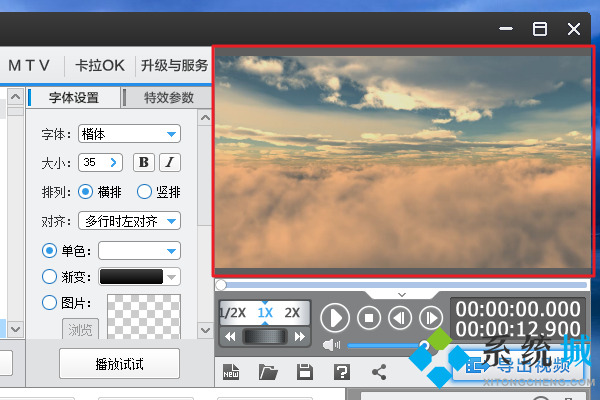Open a project with the folder icon
This screenshot has height=400, width=600.
pyautogui.click(x=268, y=373)
